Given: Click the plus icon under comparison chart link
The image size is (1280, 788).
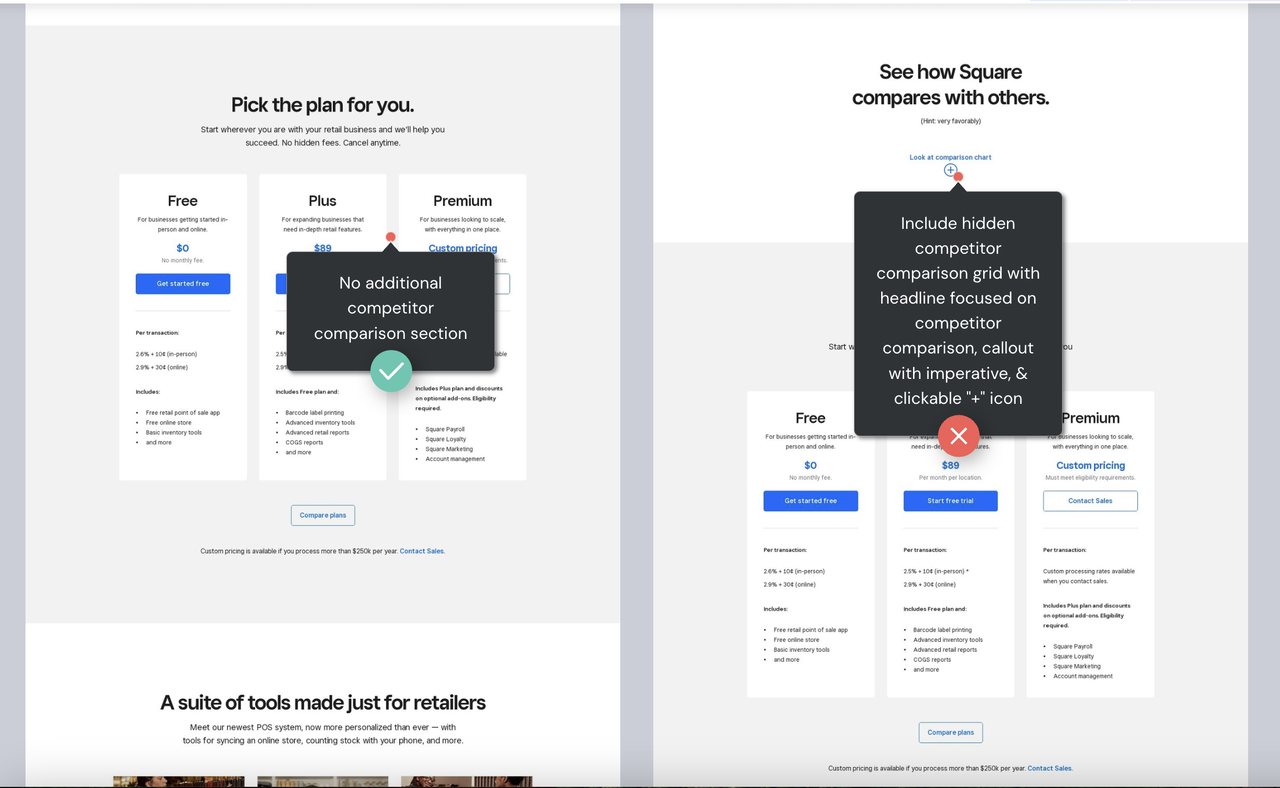Looking at the screenshot, I should (950, 170).
